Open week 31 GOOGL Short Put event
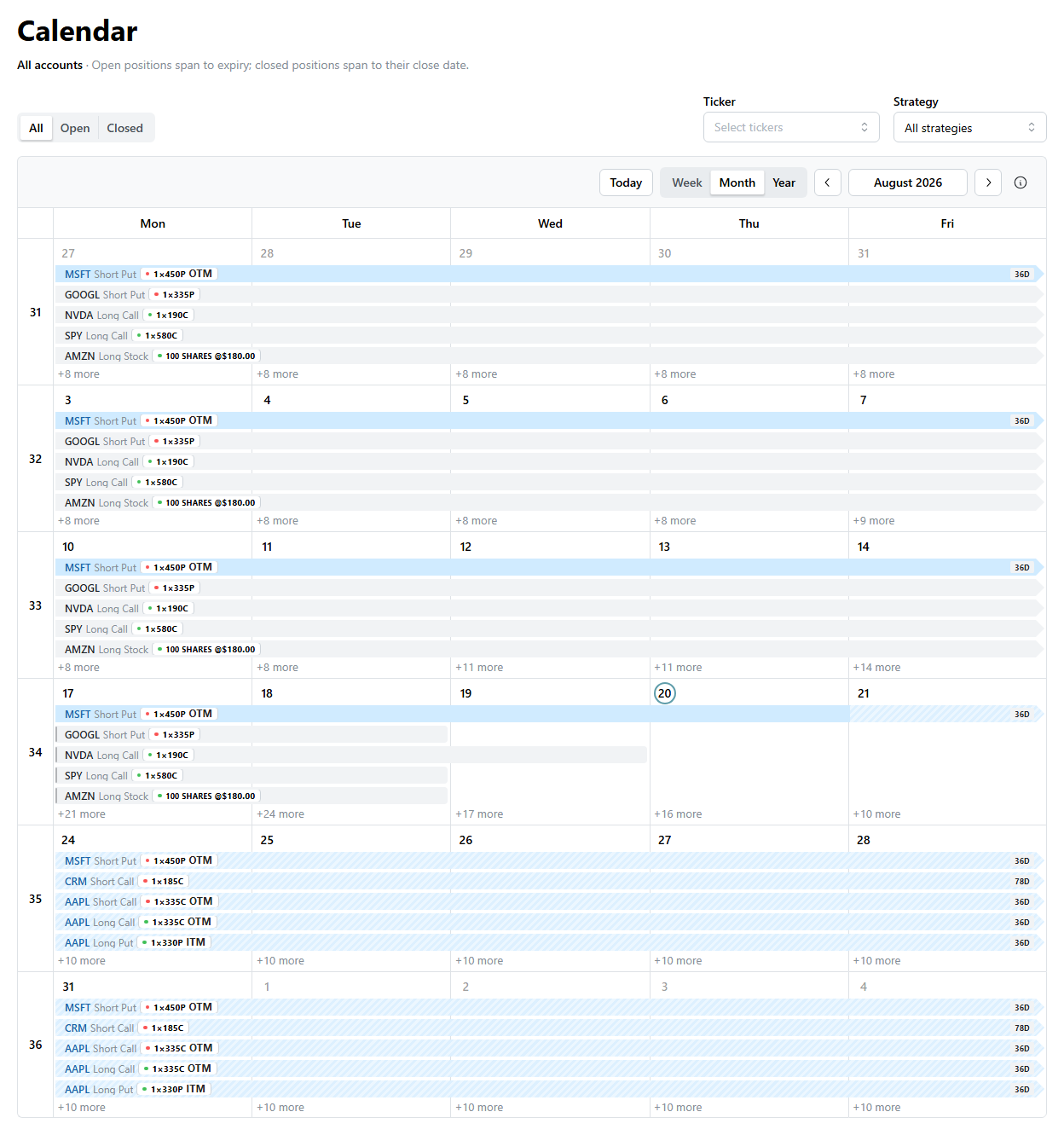The width and height of the screenshot is (1064, 1135). (x=549, y=294)
